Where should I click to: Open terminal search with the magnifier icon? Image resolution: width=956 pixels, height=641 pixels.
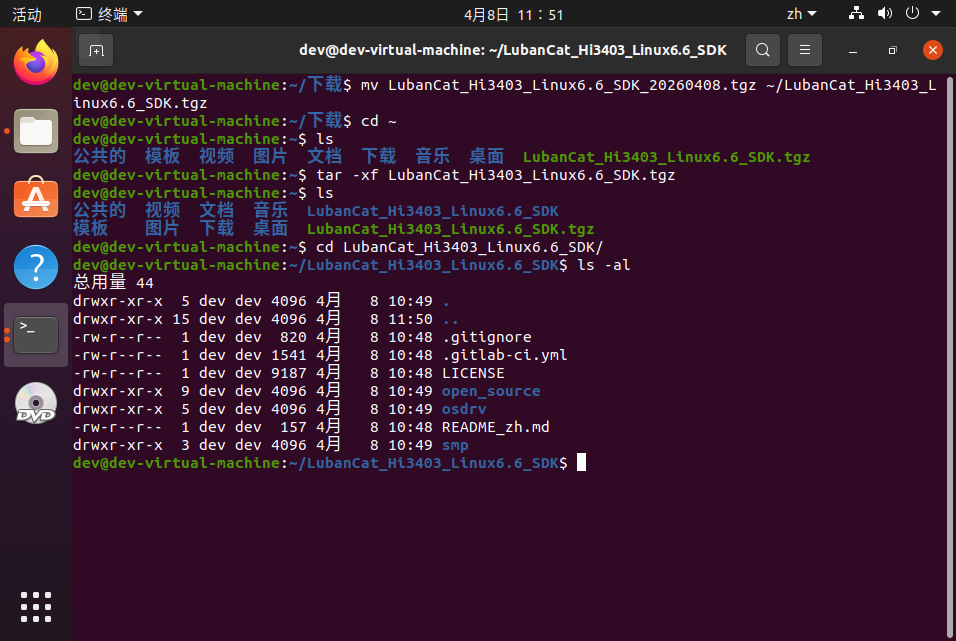click(x=762, y=49)
